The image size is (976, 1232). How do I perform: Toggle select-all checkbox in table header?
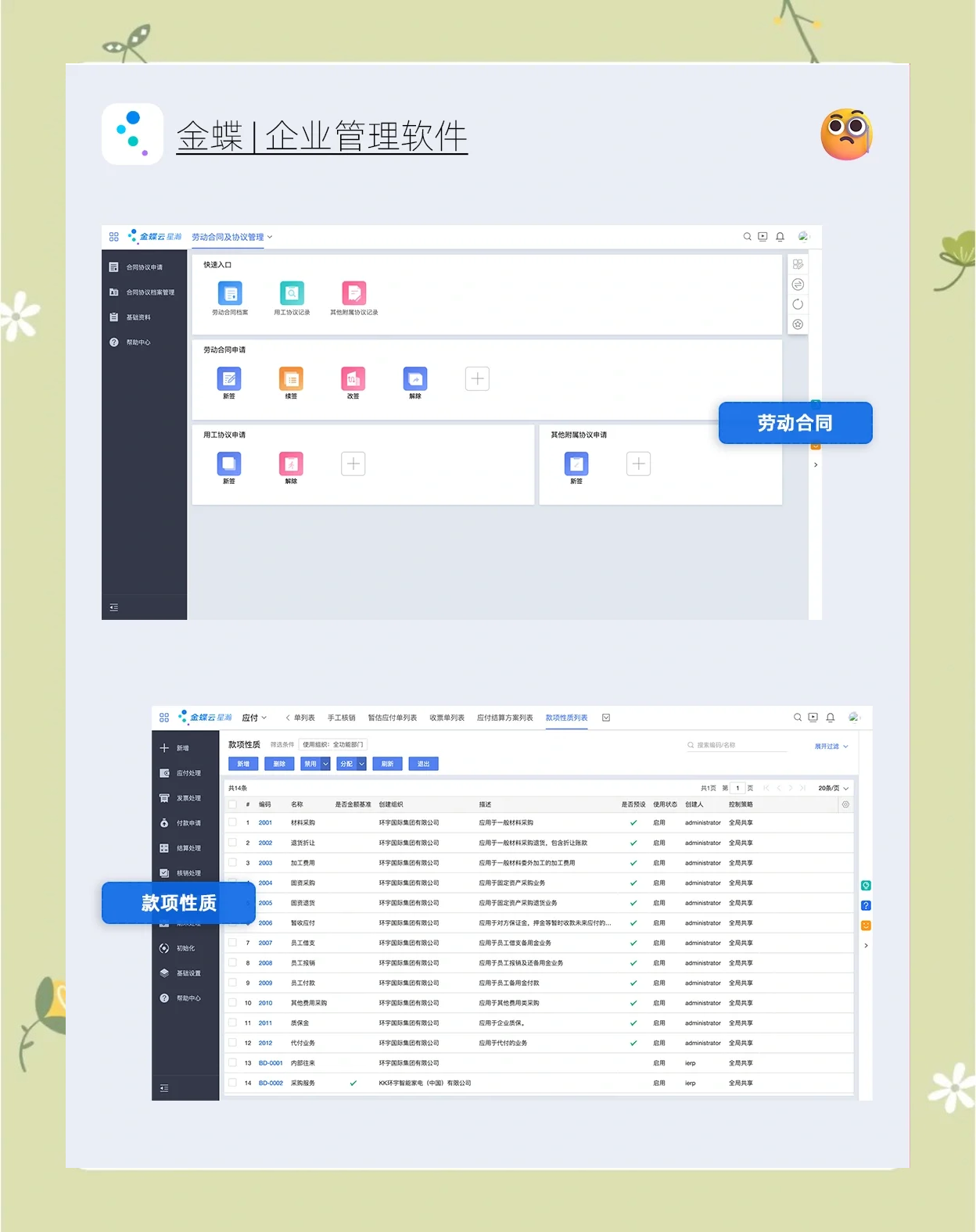pos(232,804)
